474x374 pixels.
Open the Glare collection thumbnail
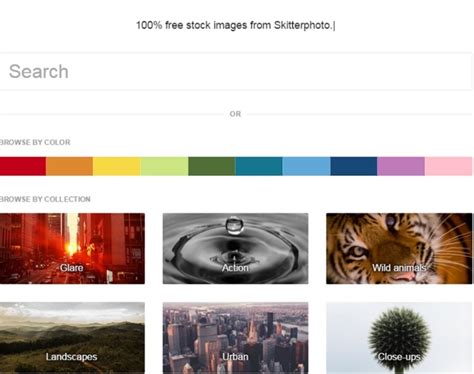tap(72, 249)
